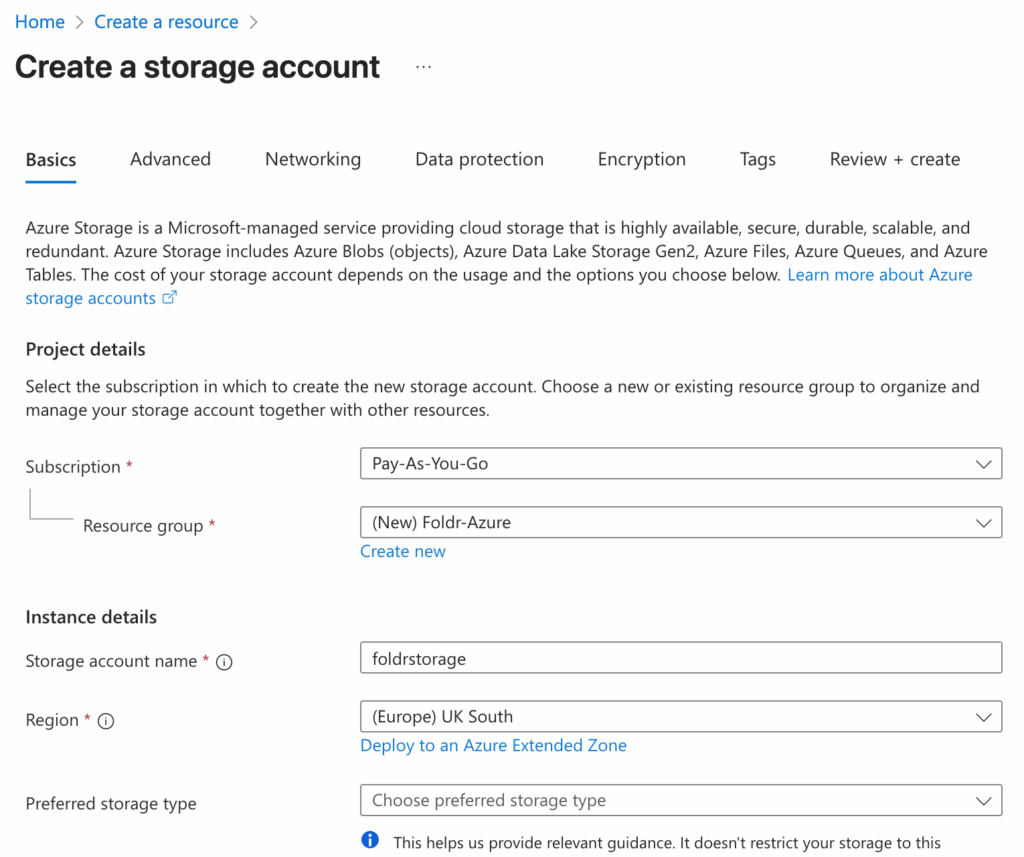Image resolution: width=1024 pixels, height=857 pixels.
Task: Open the ellipsis more options menu
Action: pyautogui.click(x=424, y=67)
